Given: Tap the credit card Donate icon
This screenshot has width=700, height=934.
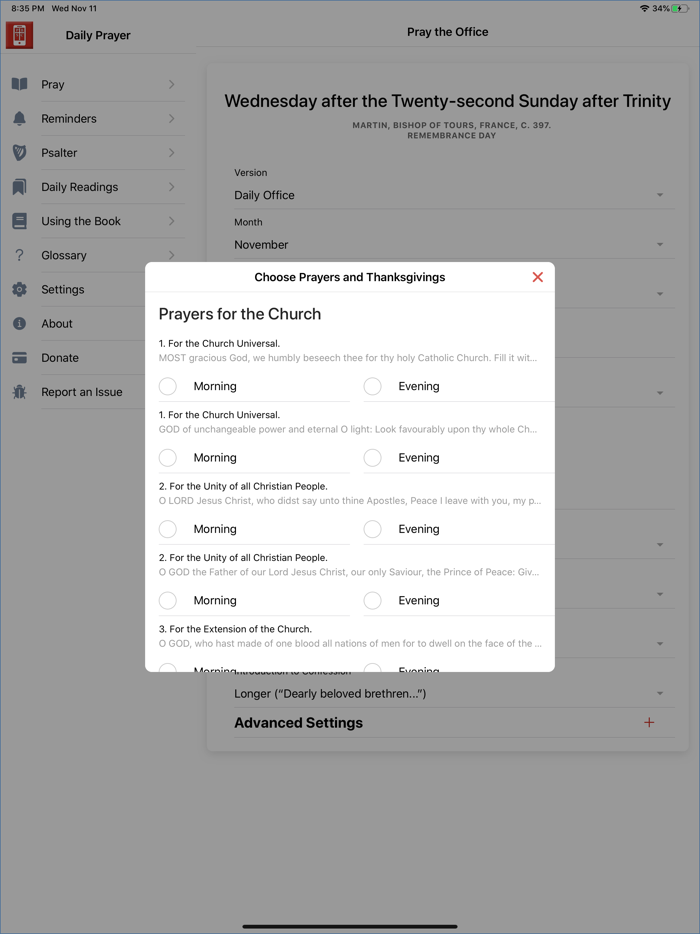Looking at the screenshot, I should tap(20, 358).
